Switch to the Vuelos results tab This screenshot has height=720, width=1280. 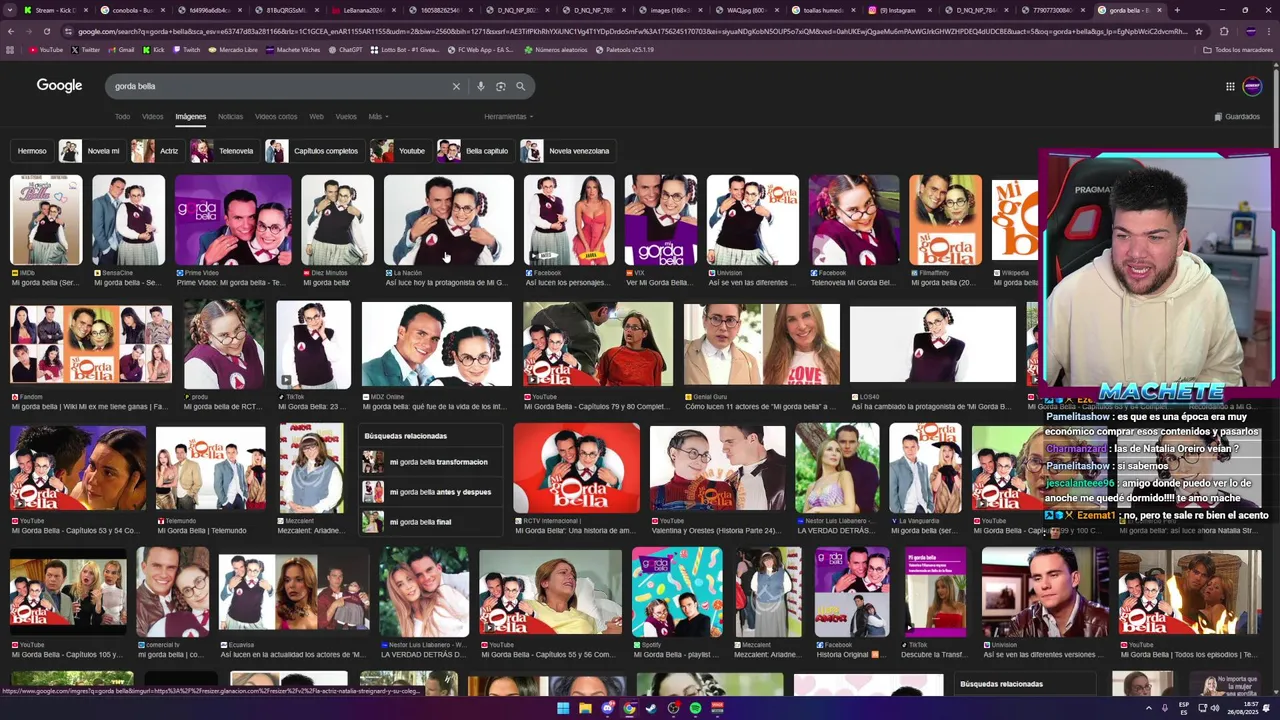pyautogui.click(x=346, y=117)
